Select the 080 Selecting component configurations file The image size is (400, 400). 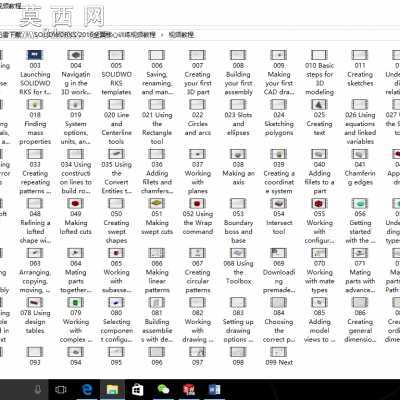pyautogui.click(x=116, y=320)
